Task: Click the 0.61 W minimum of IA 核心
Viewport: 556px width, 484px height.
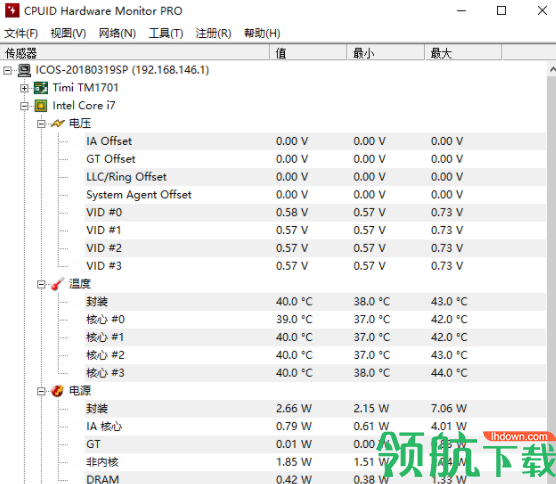Action: 371,427
